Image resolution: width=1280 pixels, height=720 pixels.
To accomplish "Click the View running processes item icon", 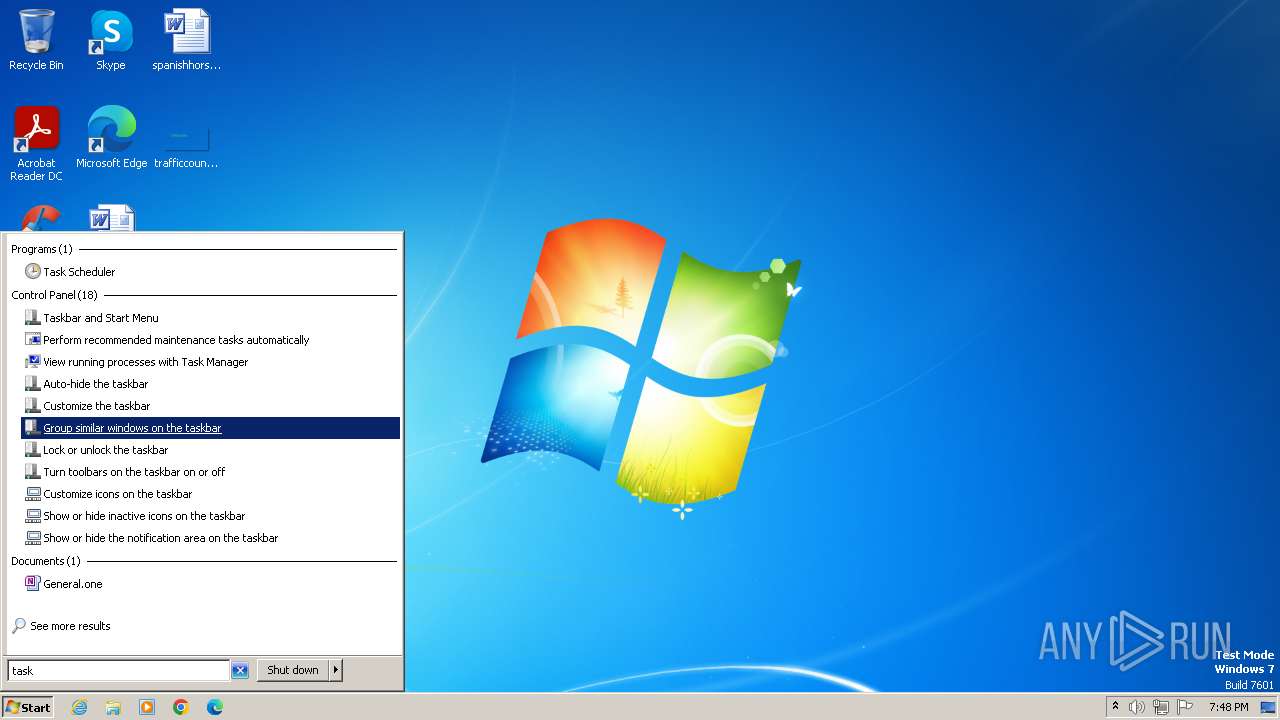I will (x=33, y=361).
